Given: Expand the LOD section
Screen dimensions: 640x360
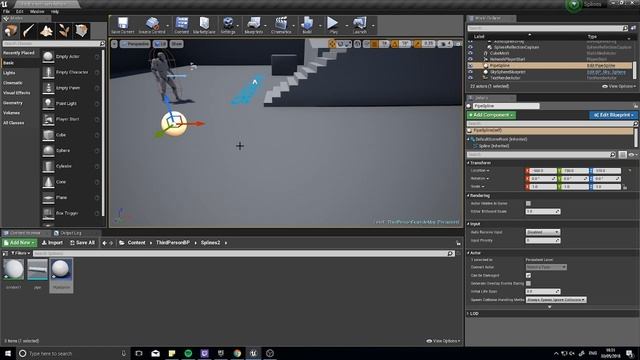Looking at the screenshot, I should (x=468, y=313).
